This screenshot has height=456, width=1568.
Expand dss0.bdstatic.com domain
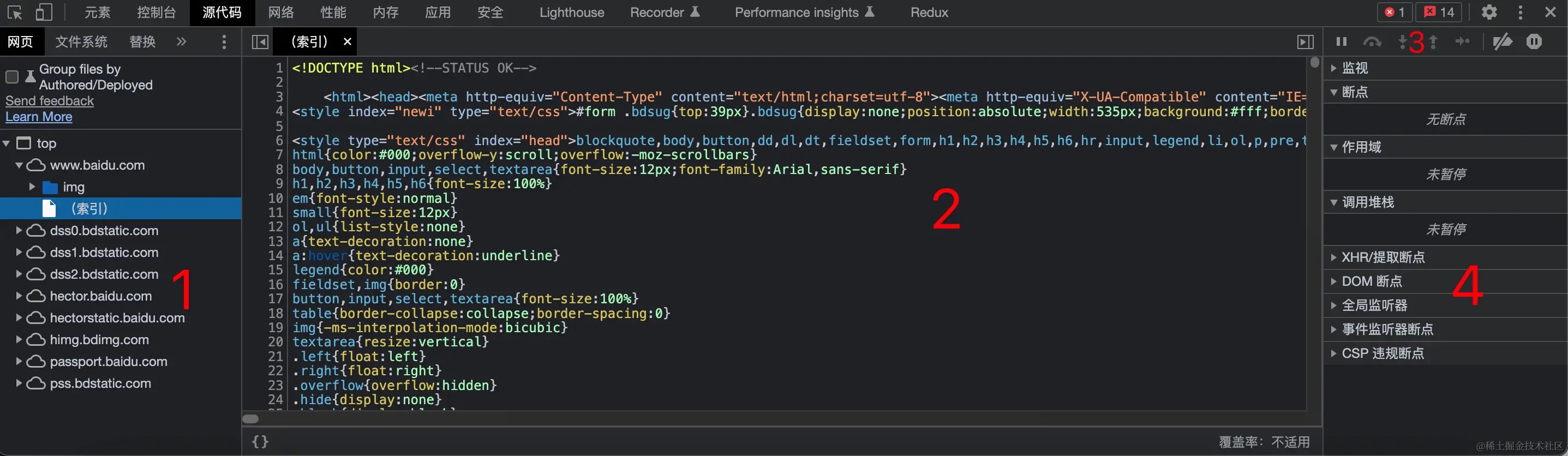click(19, 231)
